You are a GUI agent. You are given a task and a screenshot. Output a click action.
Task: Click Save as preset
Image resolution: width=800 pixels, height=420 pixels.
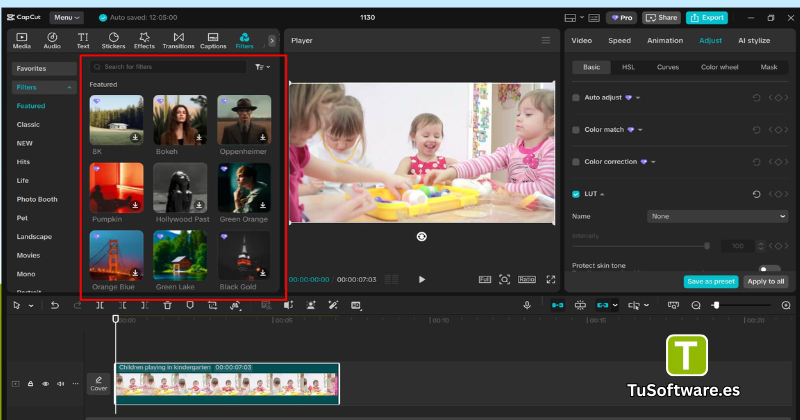(711, 281)
